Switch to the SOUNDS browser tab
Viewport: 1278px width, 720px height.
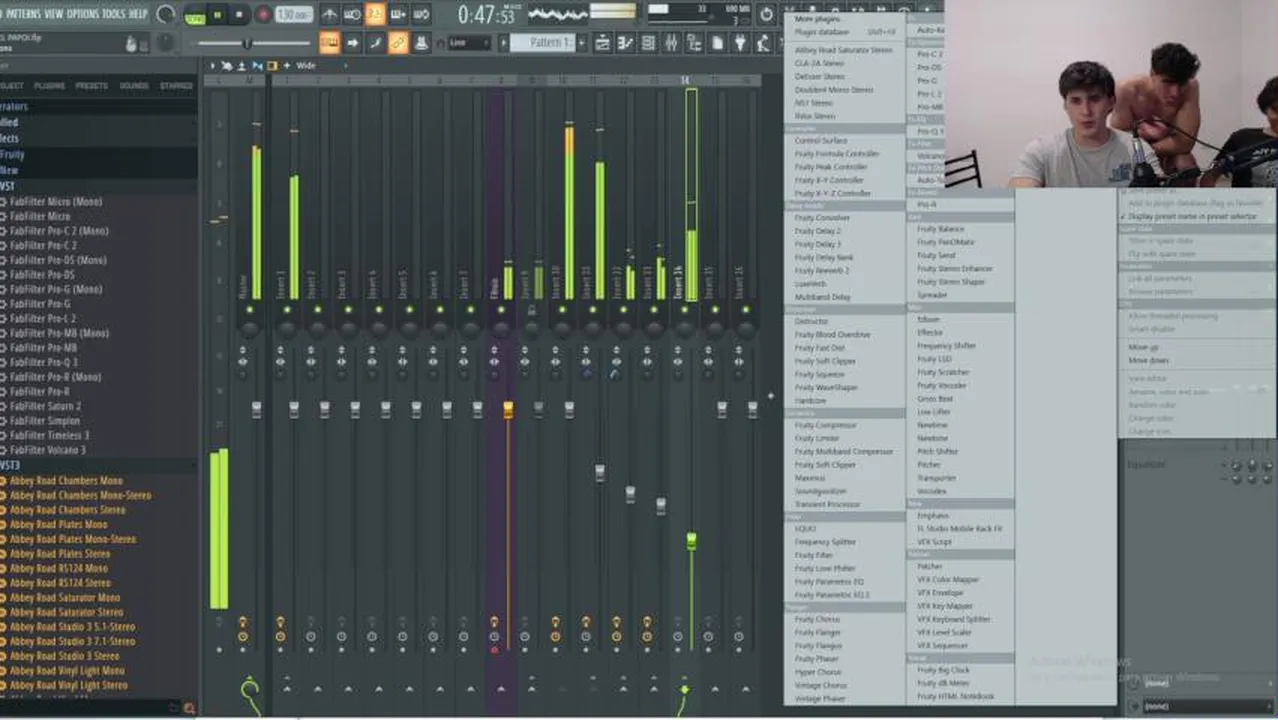(134, 86)
